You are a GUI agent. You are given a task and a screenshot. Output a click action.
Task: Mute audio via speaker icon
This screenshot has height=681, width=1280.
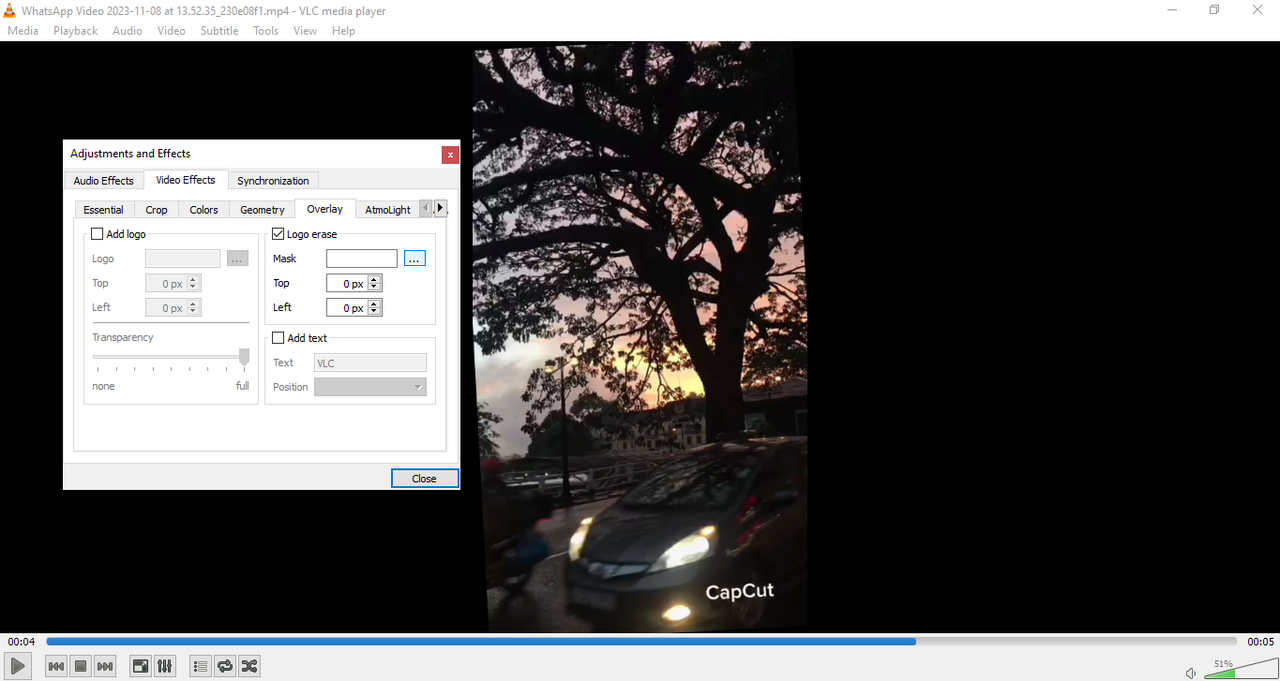pos(1190,673)
